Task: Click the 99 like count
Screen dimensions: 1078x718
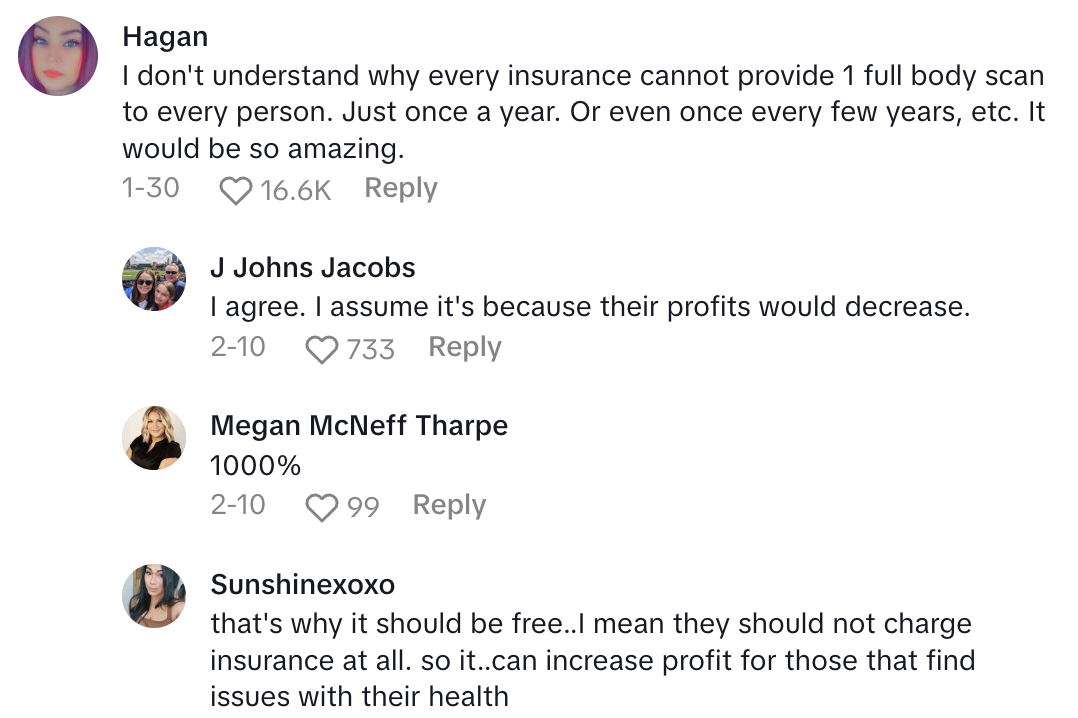Action: tap(363, 507)
